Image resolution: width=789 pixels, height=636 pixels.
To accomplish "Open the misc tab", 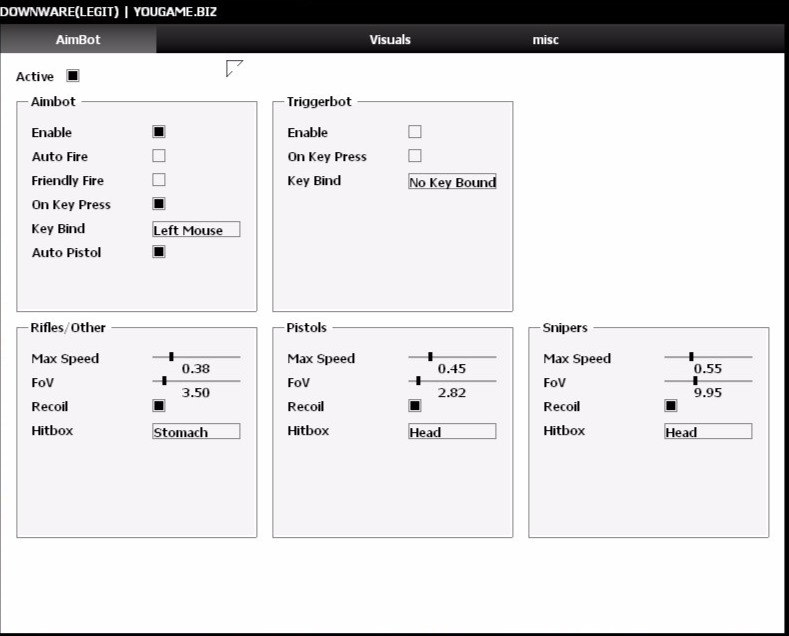I will coord(545,39).
